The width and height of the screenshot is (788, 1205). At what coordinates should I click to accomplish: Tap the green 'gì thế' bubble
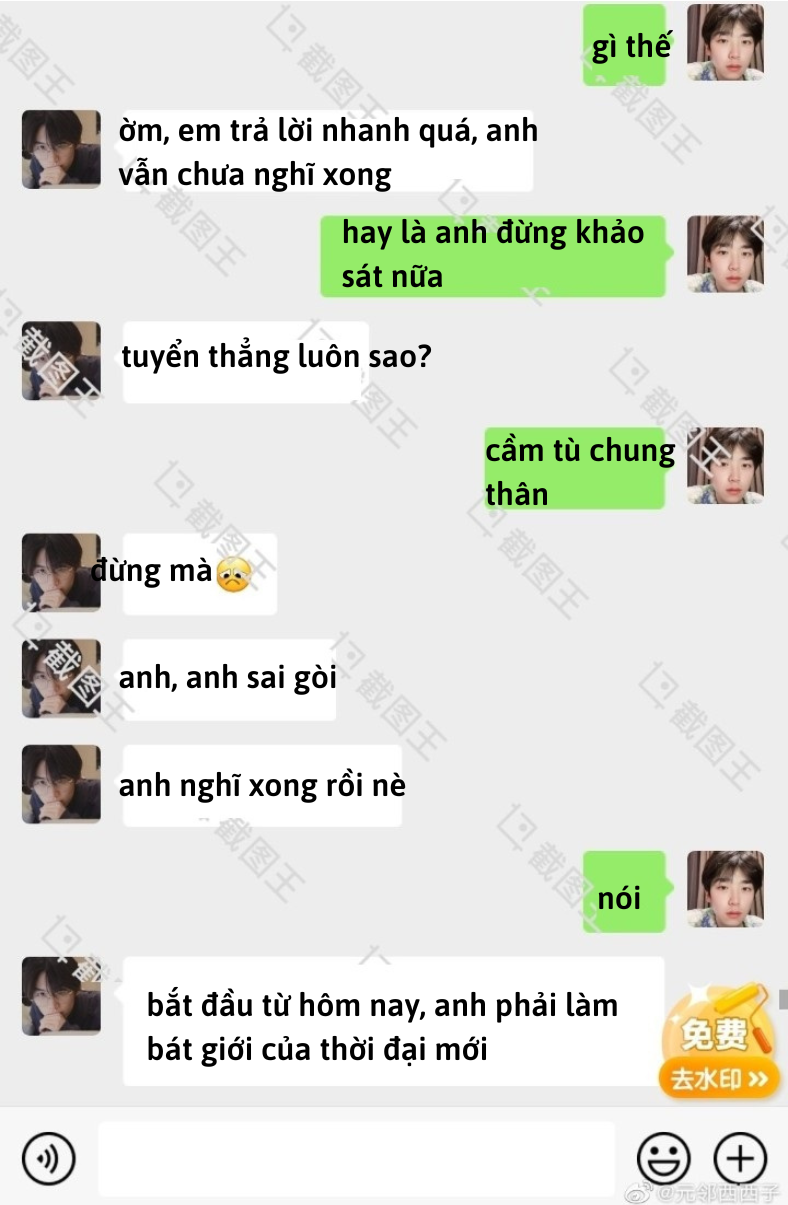[625, 45]
